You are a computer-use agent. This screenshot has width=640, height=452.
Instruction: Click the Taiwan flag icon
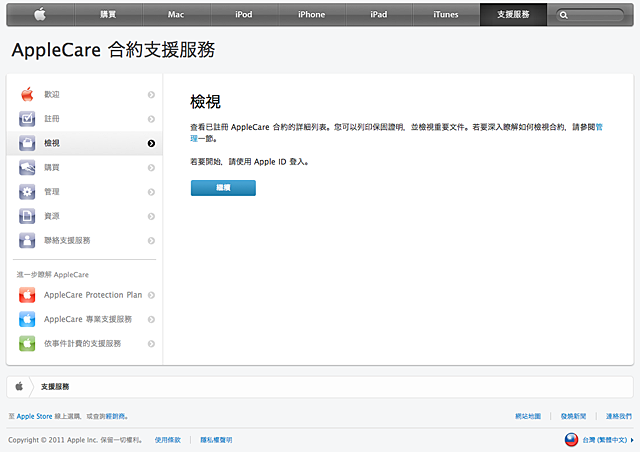point(571,440)
